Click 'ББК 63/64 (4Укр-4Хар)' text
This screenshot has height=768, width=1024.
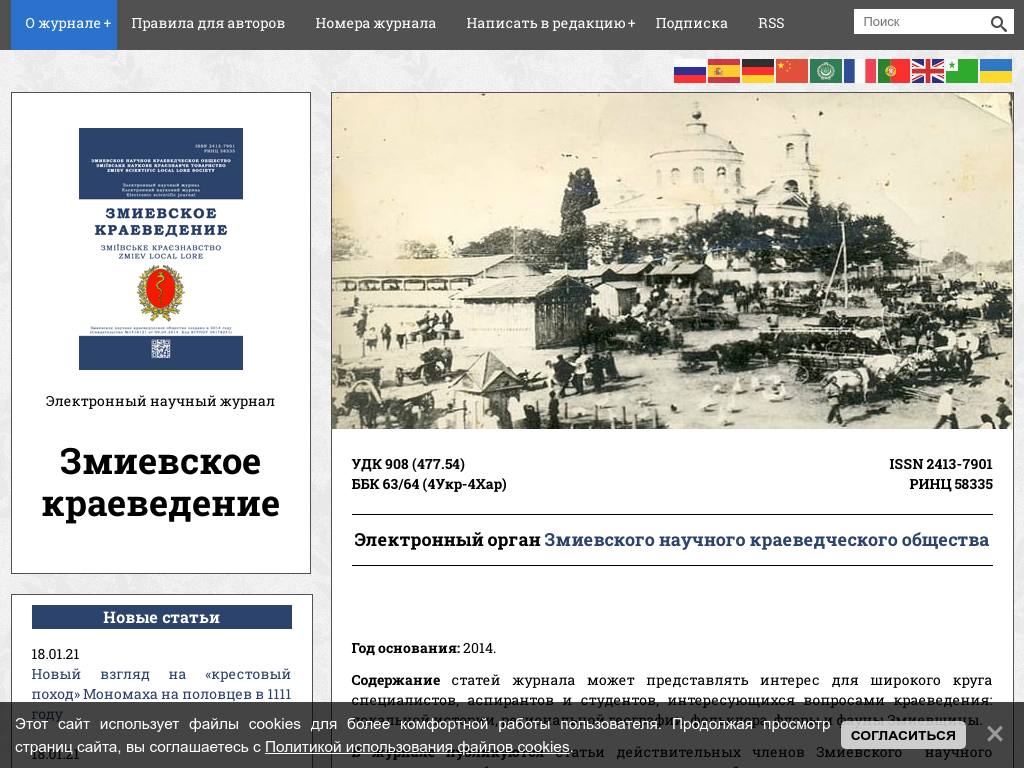click(429, 484)
